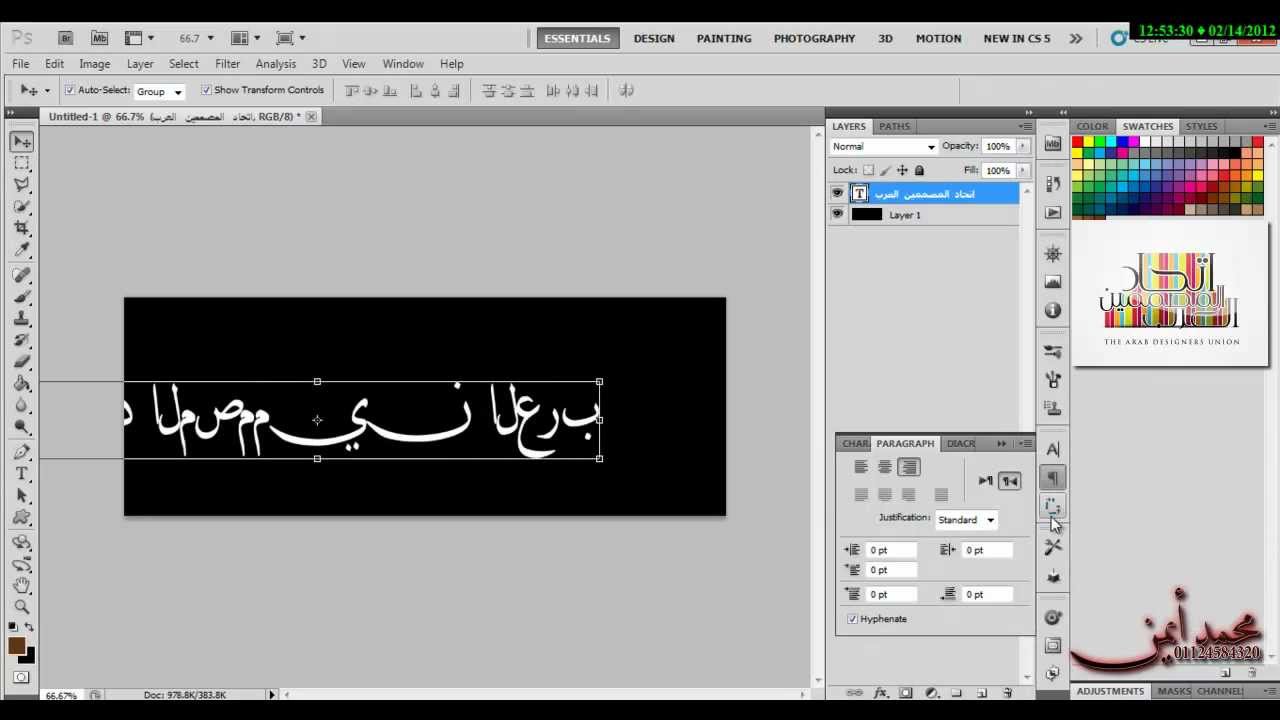Toggle Show Transform Controls checkbox
Image resolution: width=1280 pixels, height=720 pixels.
[206, 90]
